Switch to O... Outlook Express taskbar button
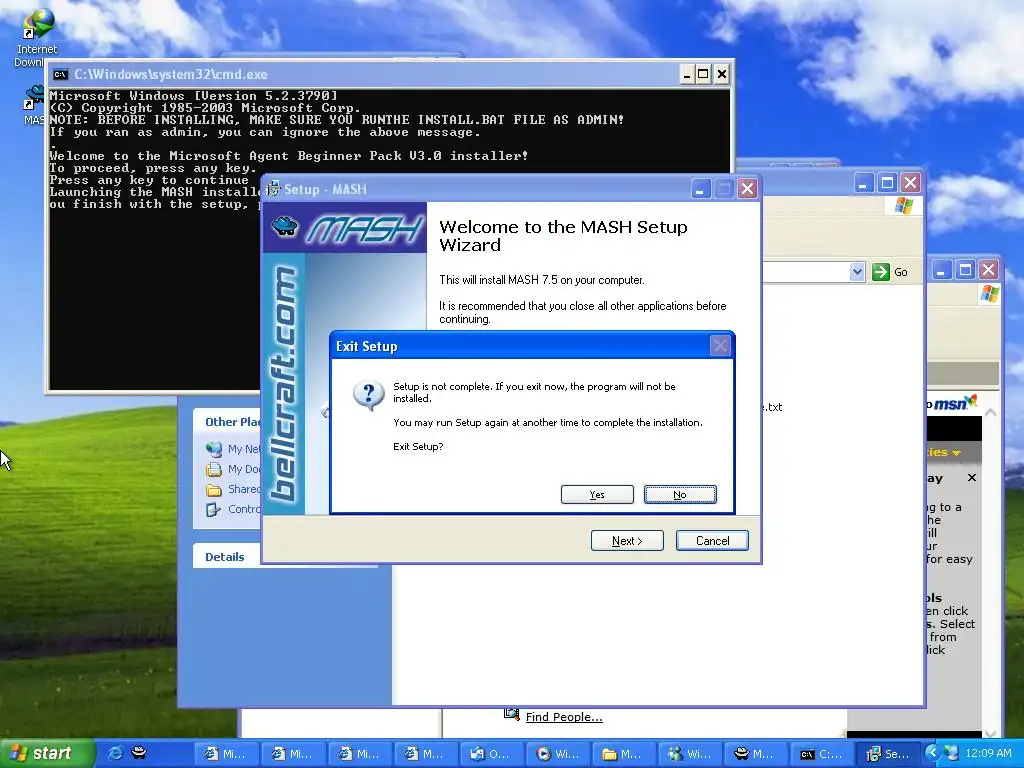The height and width of the screenshot is (768, 1024). click(490, 754)
